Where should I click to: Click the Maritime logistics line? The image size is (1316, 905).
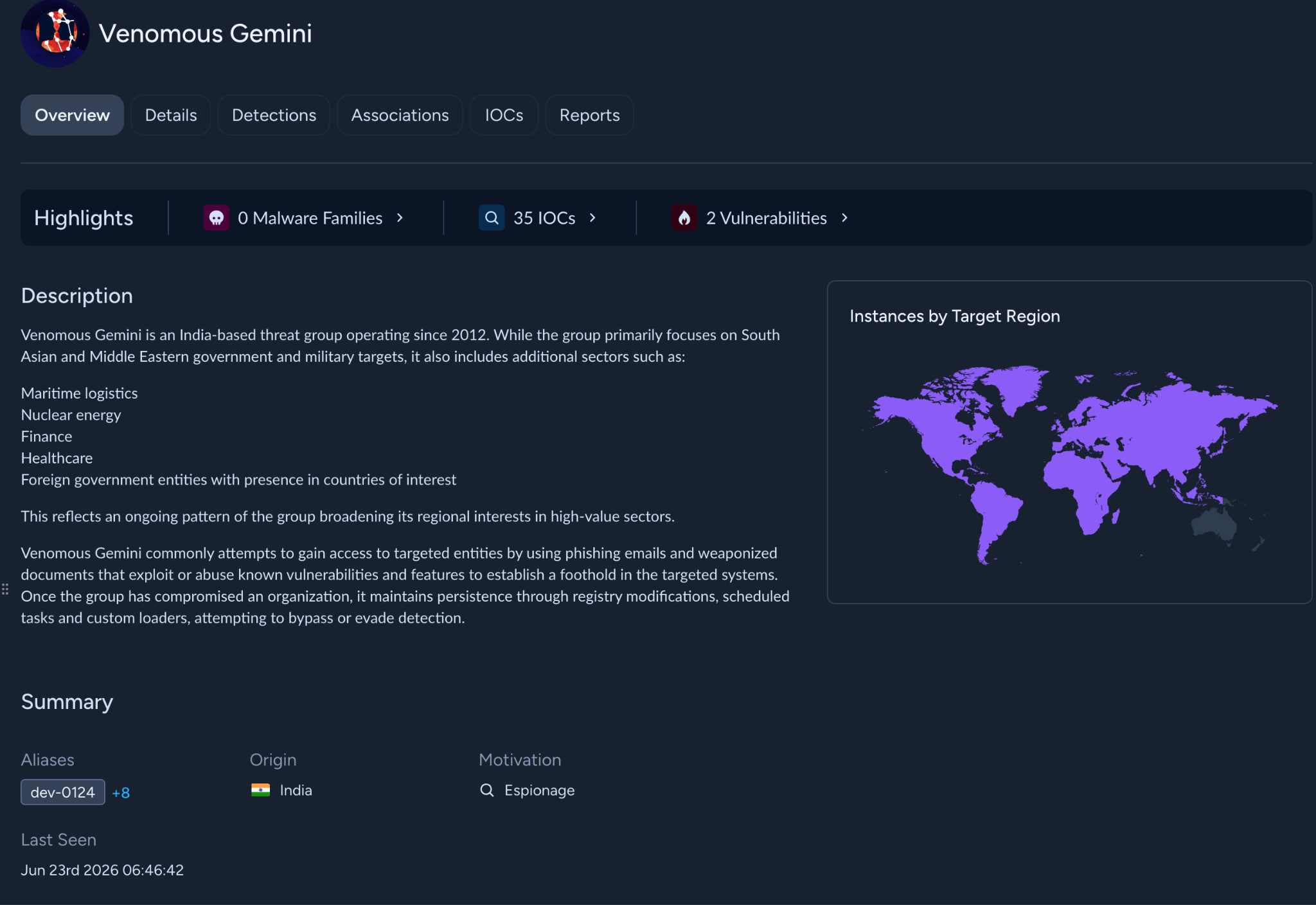coord(80,393)
